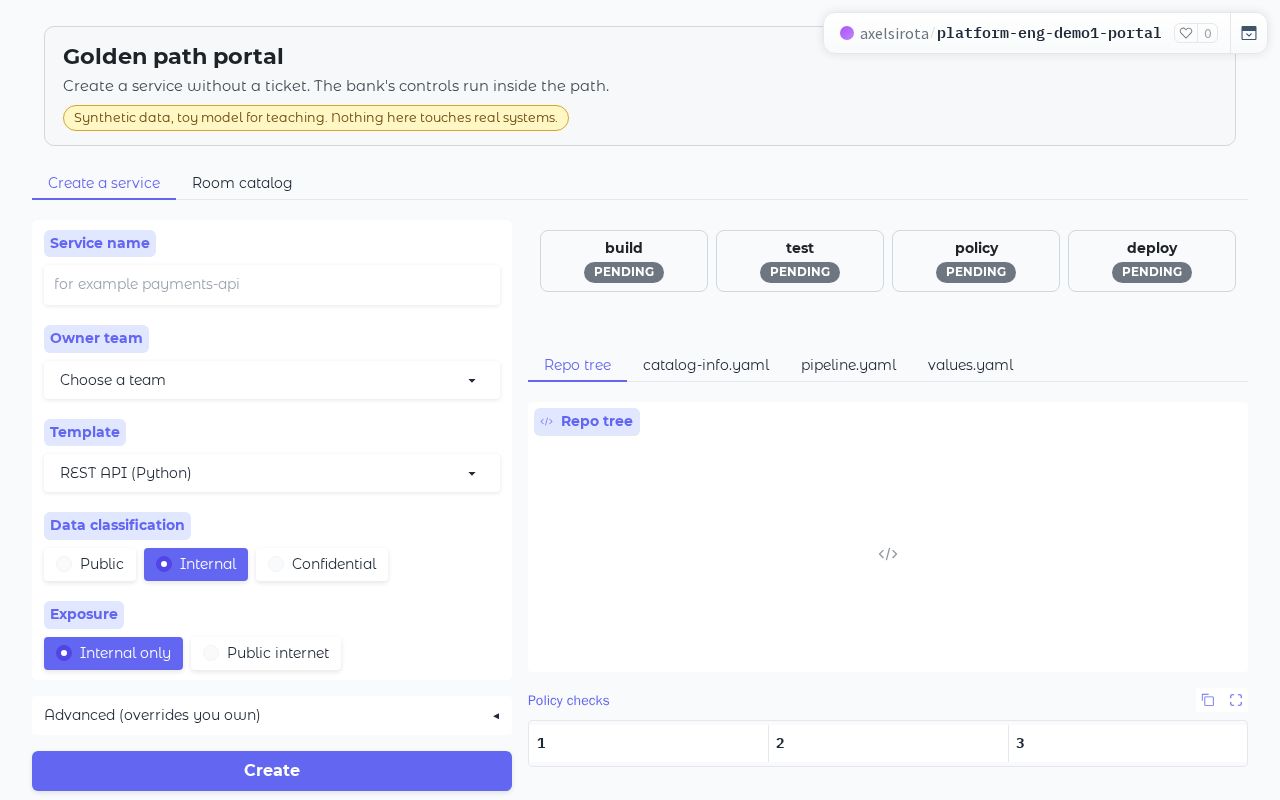Click the Synthetic data notice badge
Screen dimensions: 1280x800
(316, 118)
